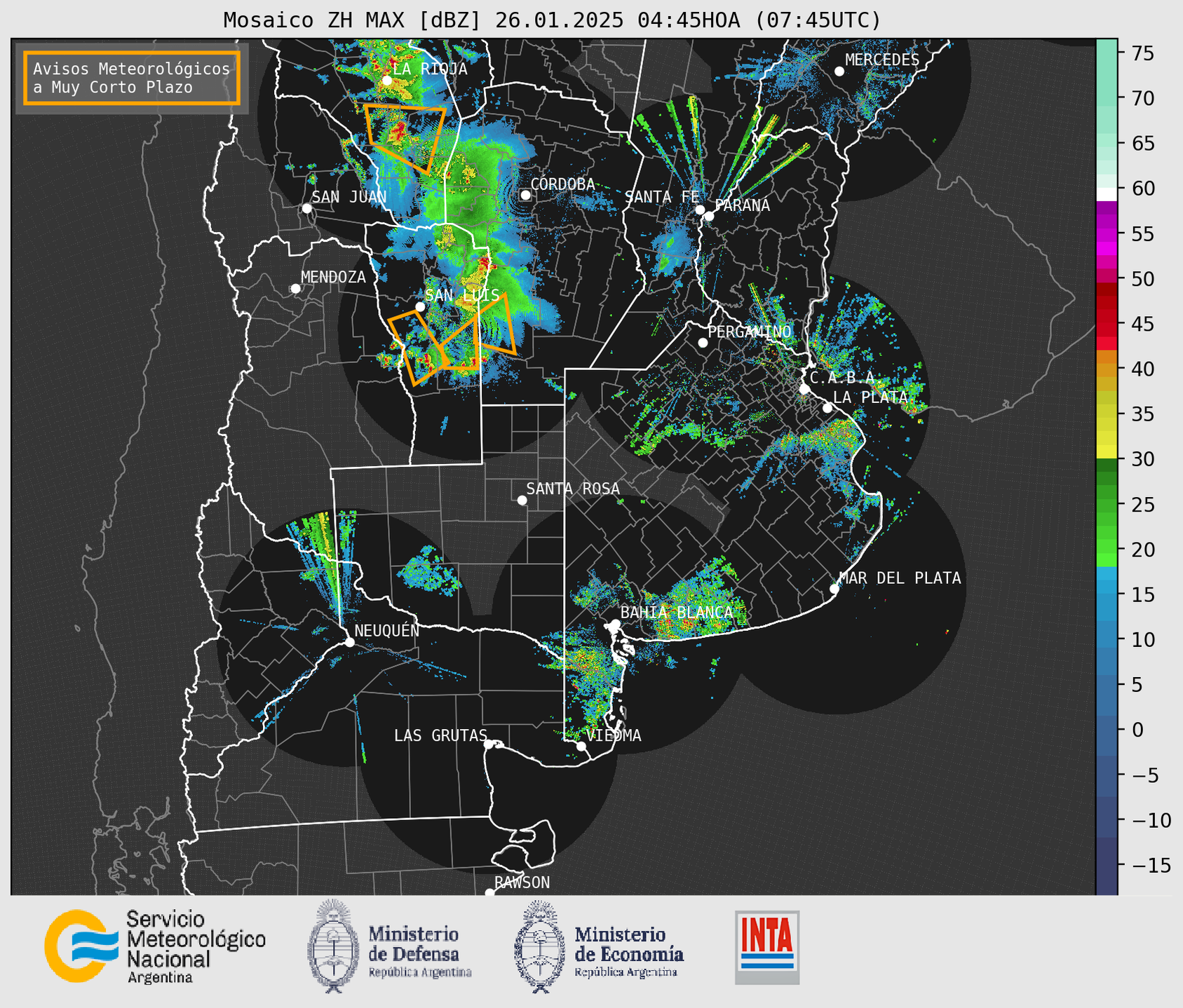Screen dimensions: 1183x1008
Task: Click the dark -15 dBZ swatch
Action: coord(1107,866)
